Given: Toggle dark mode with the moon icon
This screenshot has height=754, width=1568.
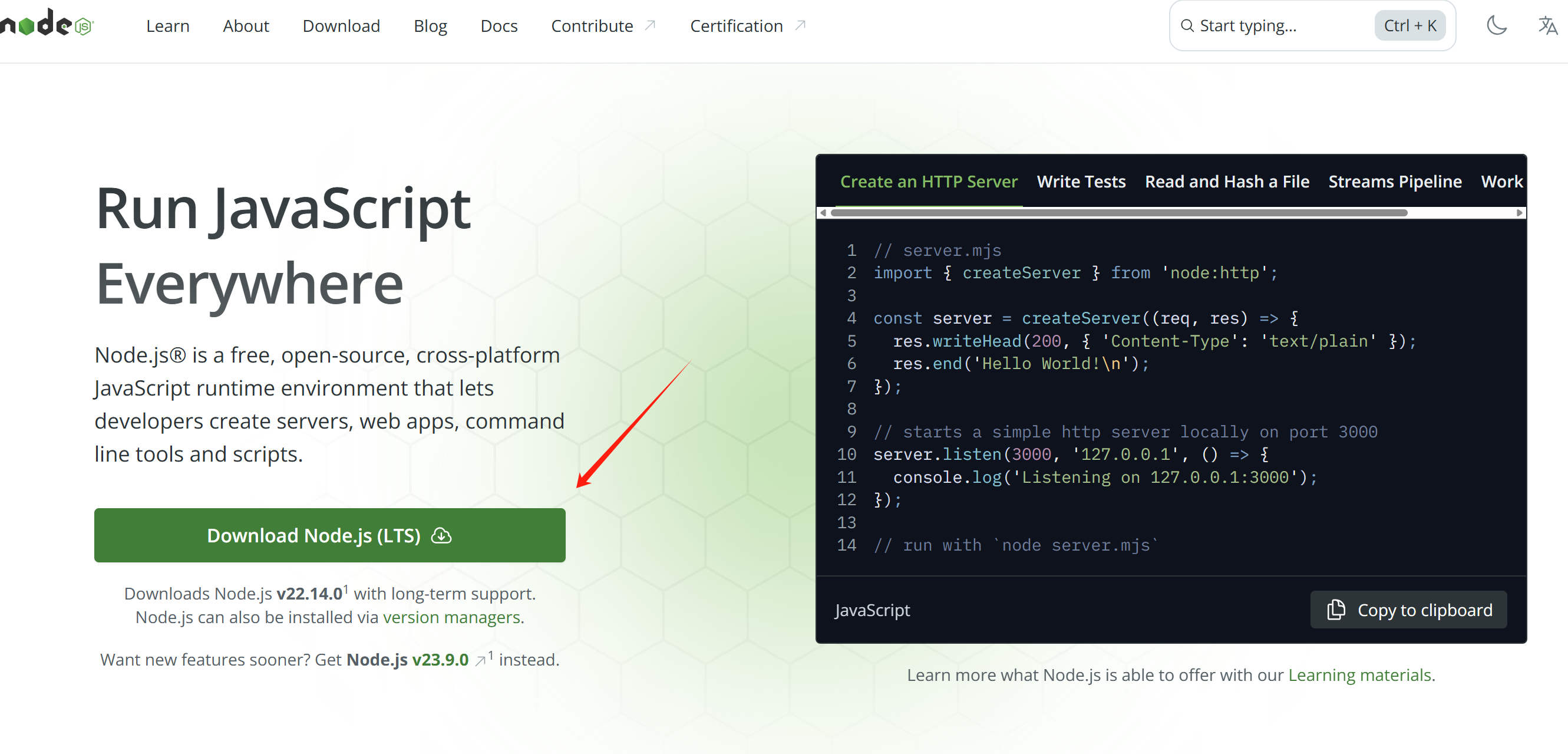Looking at the screenshot, I should tap(1496, 25).
